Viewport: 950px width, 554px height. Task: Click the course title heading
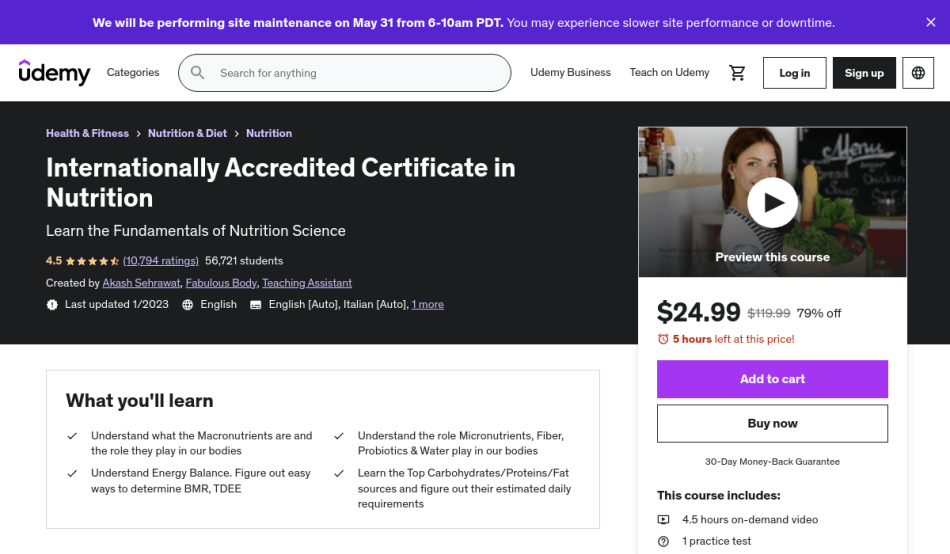[281, 182]
